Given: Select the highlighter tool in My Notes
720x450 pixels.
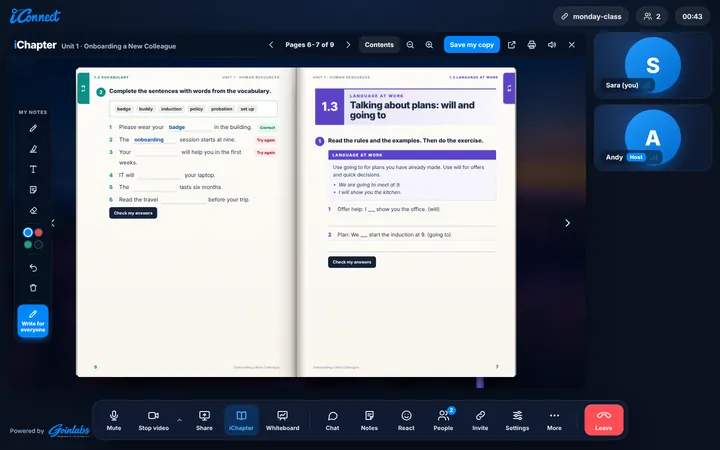Looking at the screenshot, I should coord(33,149).
